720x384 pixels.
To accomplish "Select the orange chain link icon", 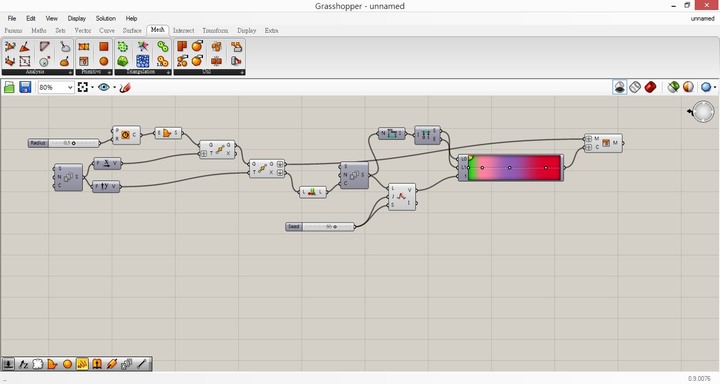I will point(163,61).
